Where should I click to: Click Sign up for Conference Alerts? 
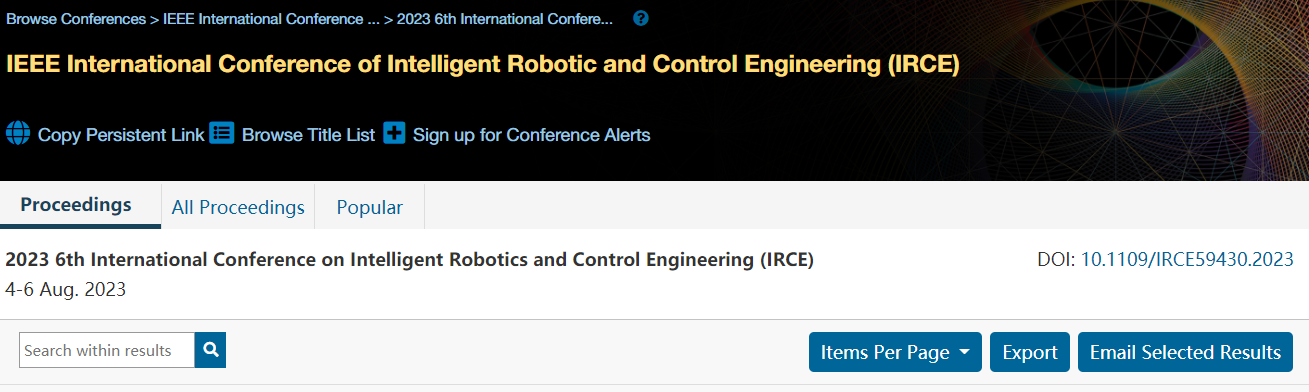531,134
